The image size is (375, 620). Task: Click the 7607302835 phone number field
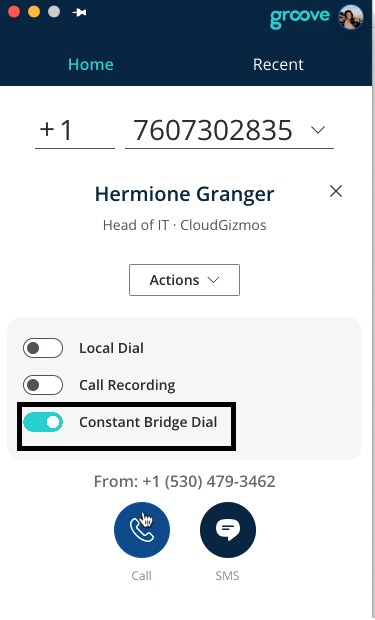[229, 130]
